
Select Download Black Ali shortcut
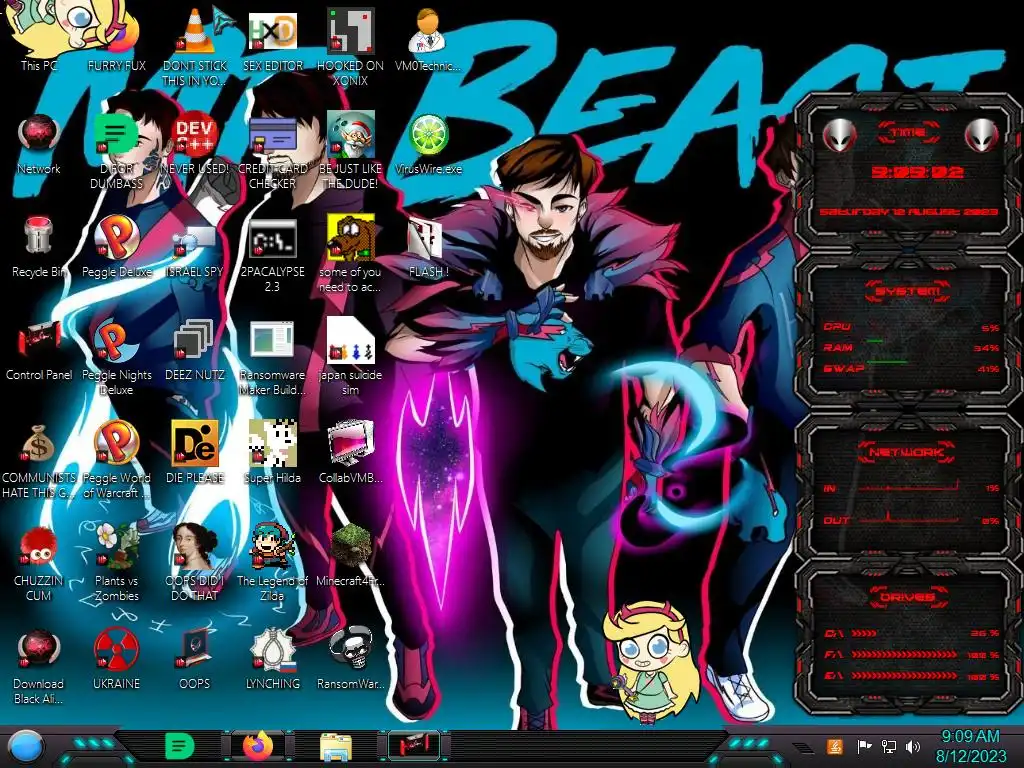click(39, 666)
